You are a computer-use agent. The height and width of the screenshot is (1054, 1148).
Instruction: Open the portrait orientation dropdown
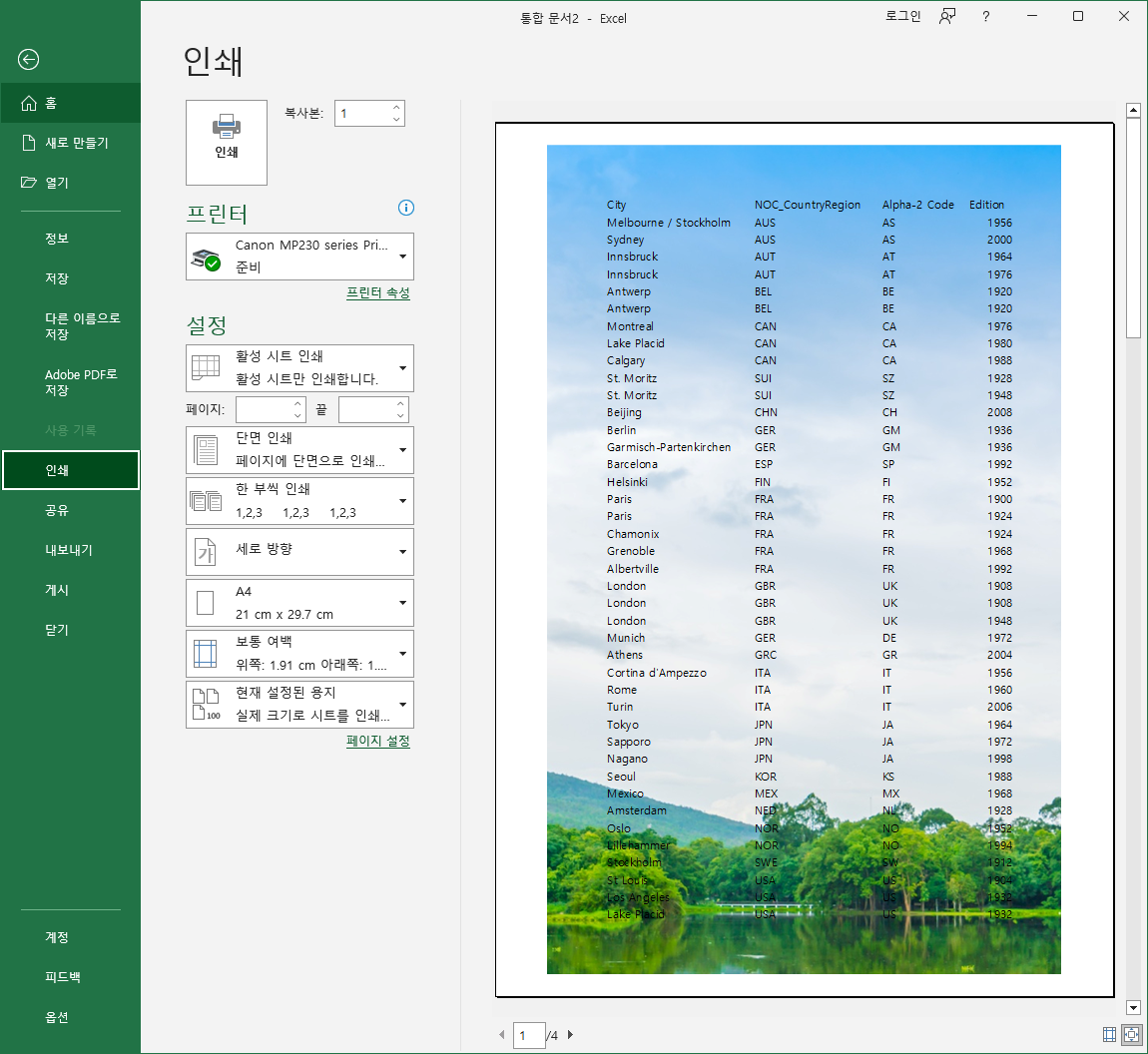[299, 552]
